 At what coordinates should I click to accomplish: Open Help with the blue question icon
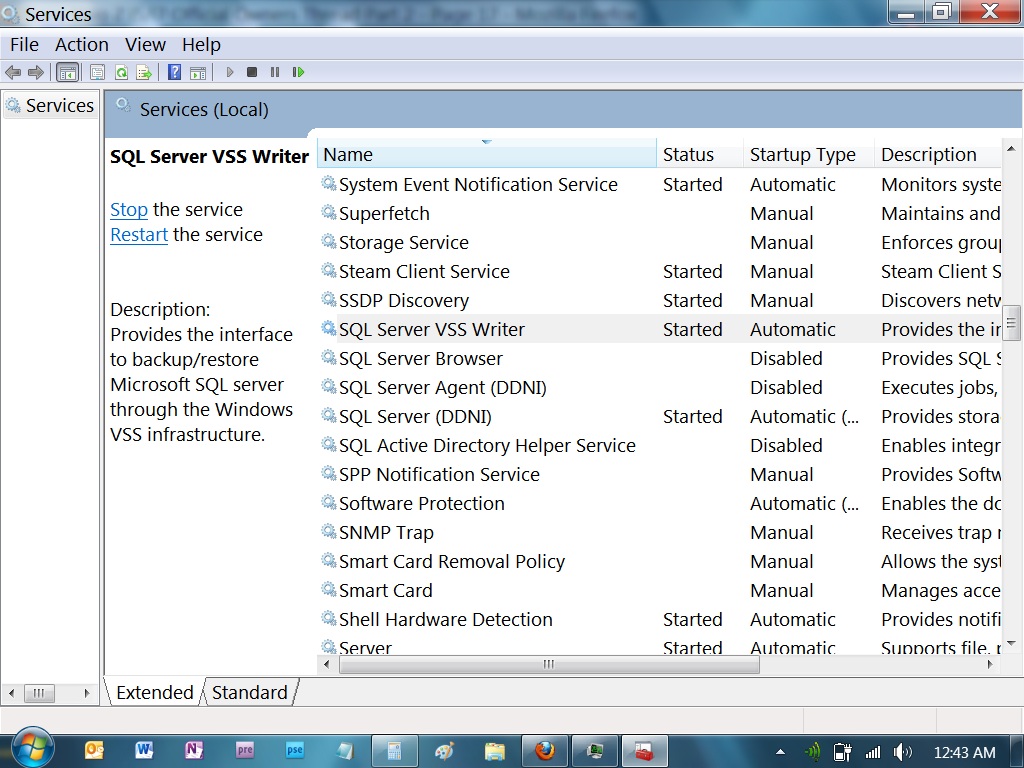pos(174,72)
